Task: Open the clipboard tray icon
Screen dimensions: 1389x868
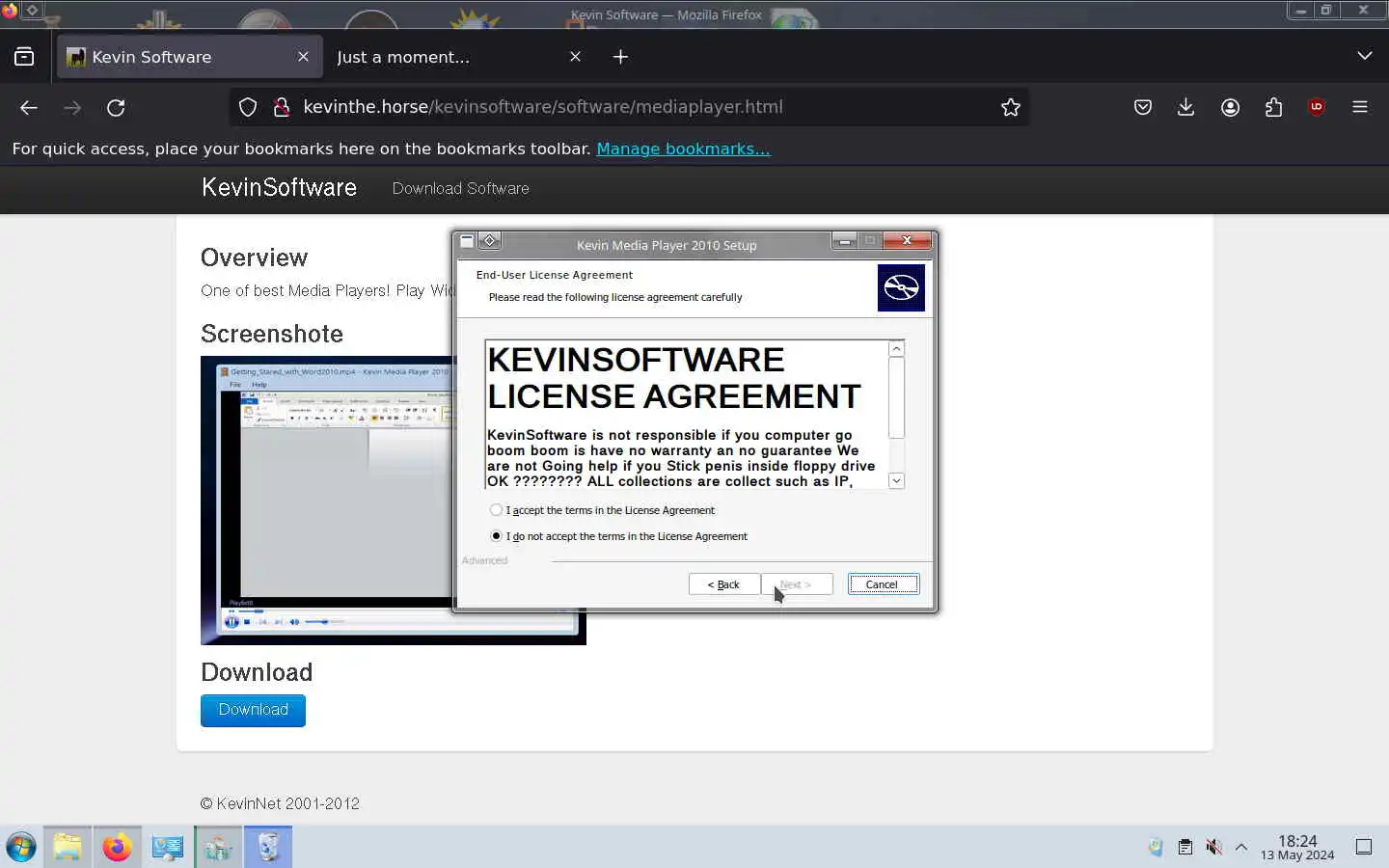Action: pyautogui.click(x=1185, y=848)
